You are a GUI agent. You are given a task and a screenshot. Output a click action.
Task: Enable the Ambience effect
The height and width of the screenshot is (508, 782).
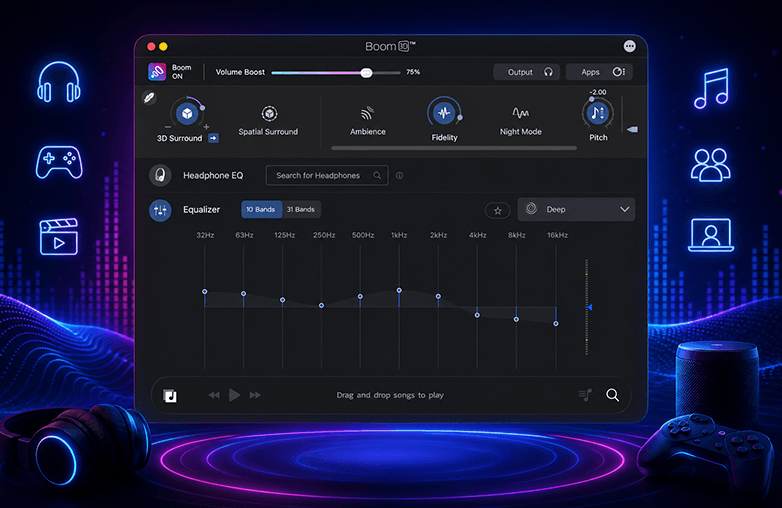coord(368,114)
